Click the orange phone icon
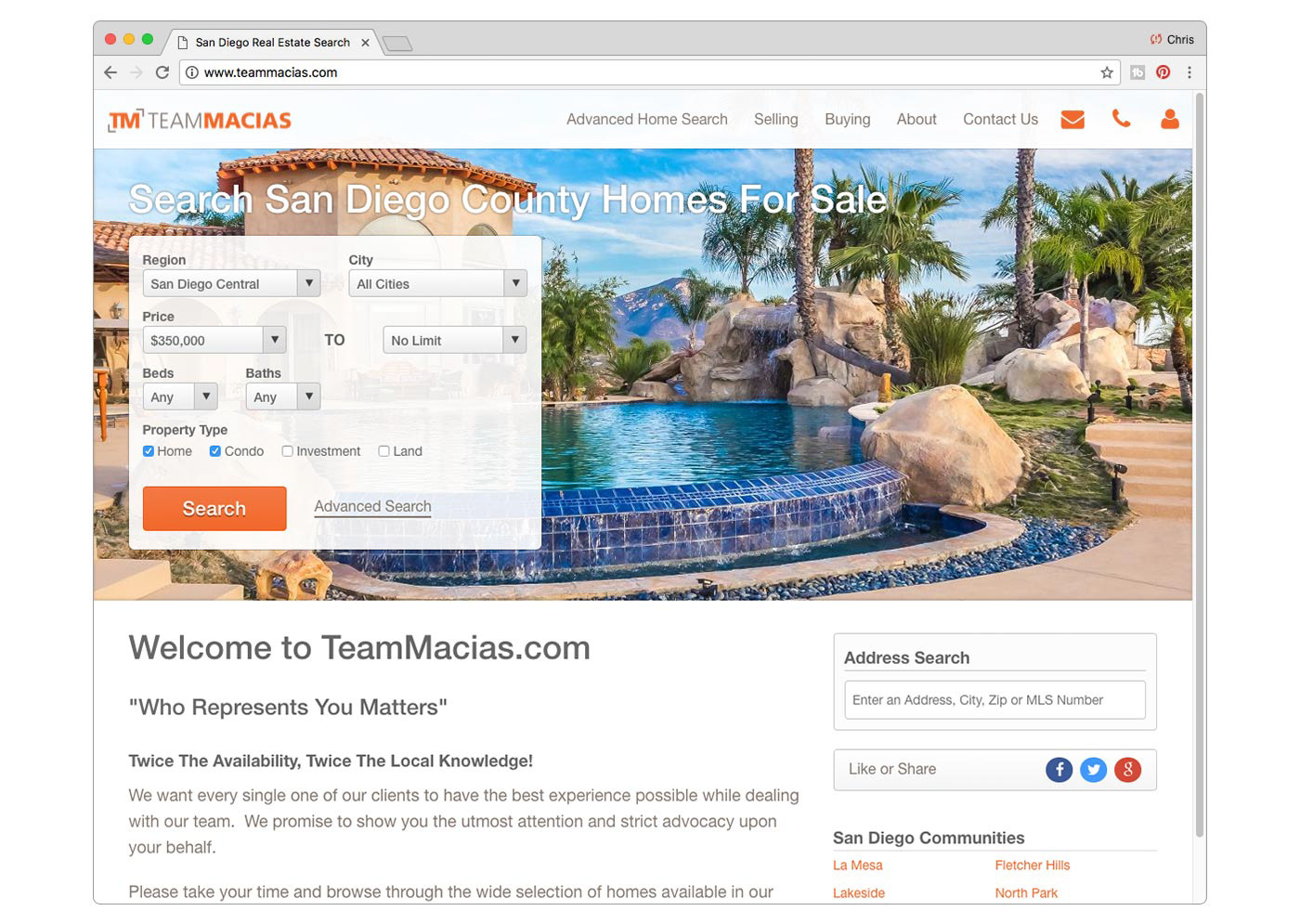1300x924 pixels. pyautogui.click(x=1121, y=118)
